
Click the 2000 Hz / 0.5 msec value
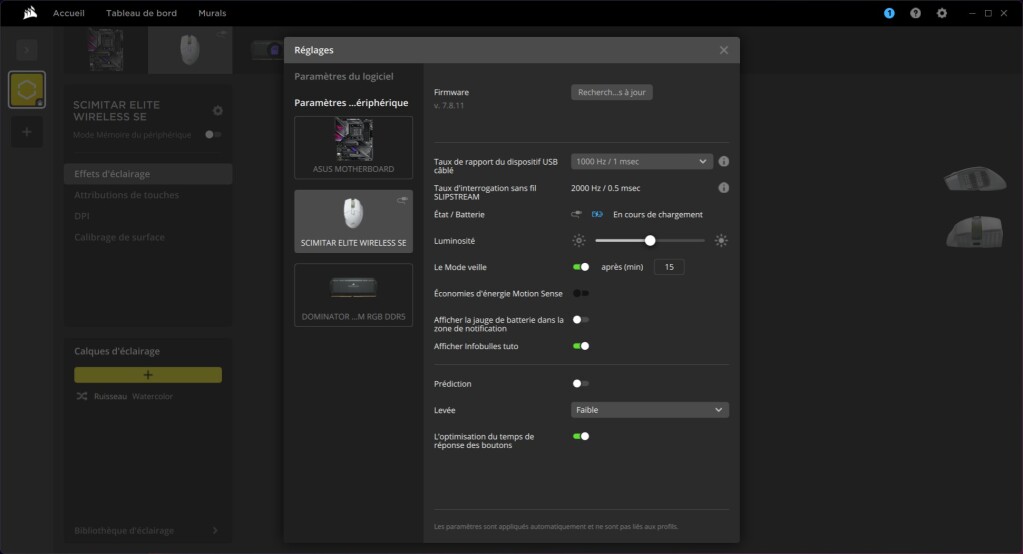605,188
